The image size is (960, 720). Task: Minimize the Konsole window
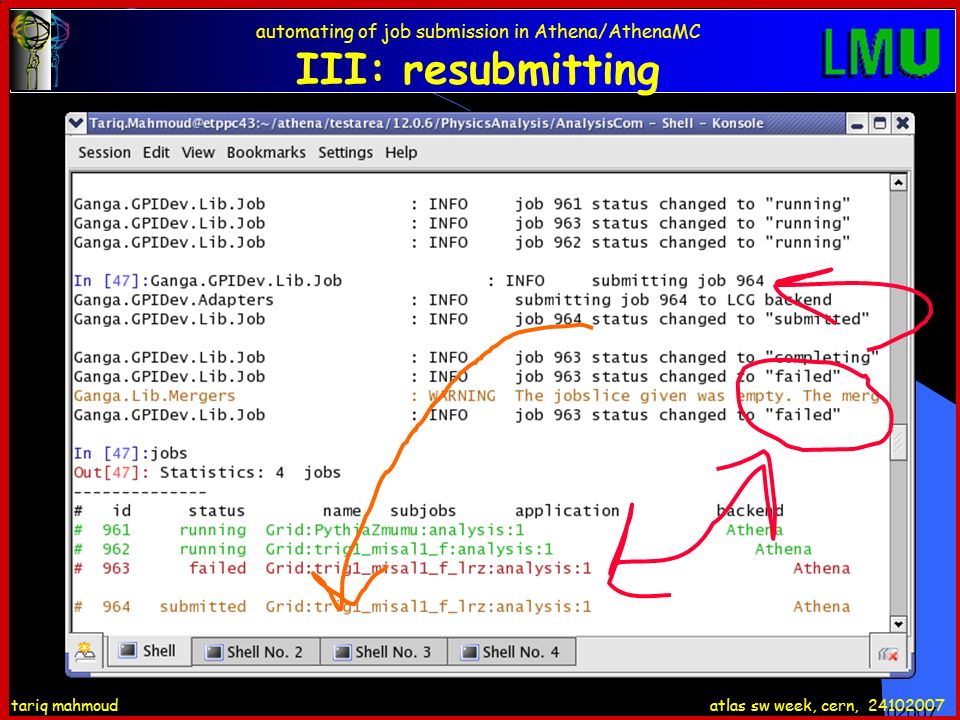tap(857, 124)
